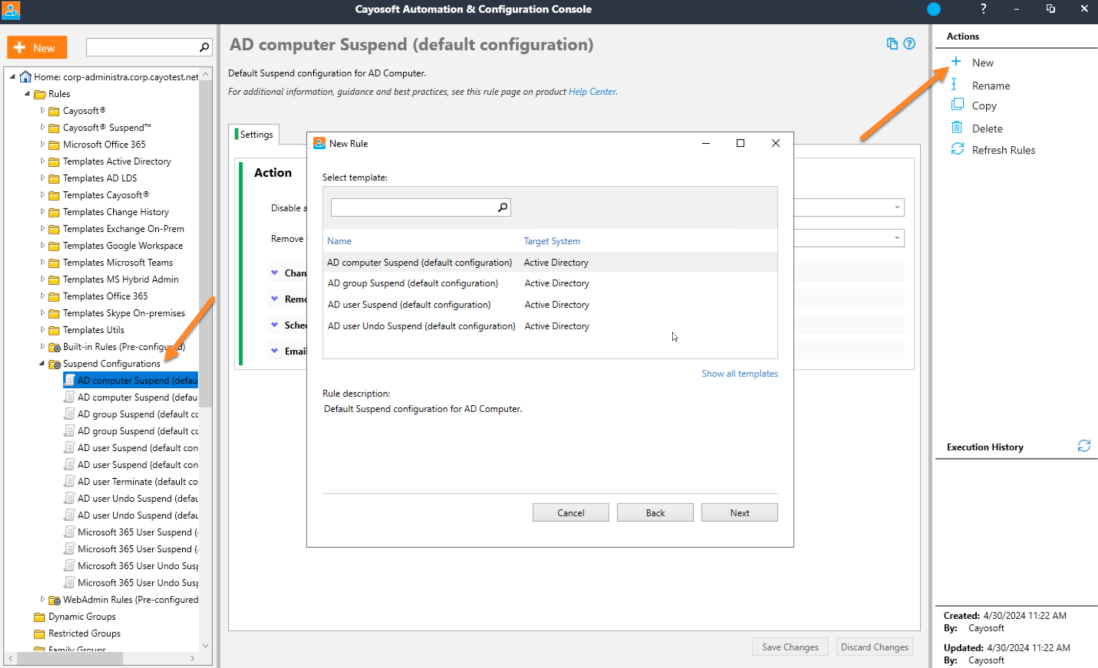Click the Templates Cayosoft® folder icon
Screen dimensions: 1098x668
coord(54,195)
